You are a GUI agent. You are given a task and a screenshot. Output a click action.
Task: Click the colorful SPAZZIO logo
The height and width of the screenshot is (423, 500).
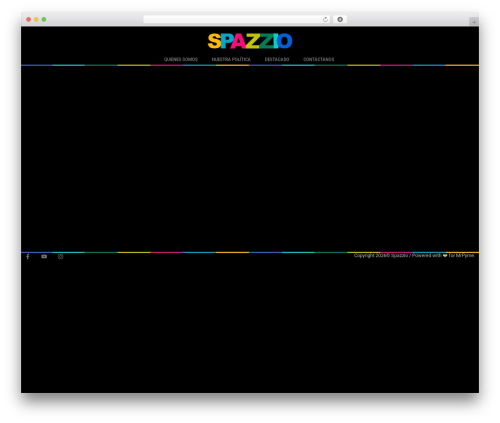coord(250,41)
